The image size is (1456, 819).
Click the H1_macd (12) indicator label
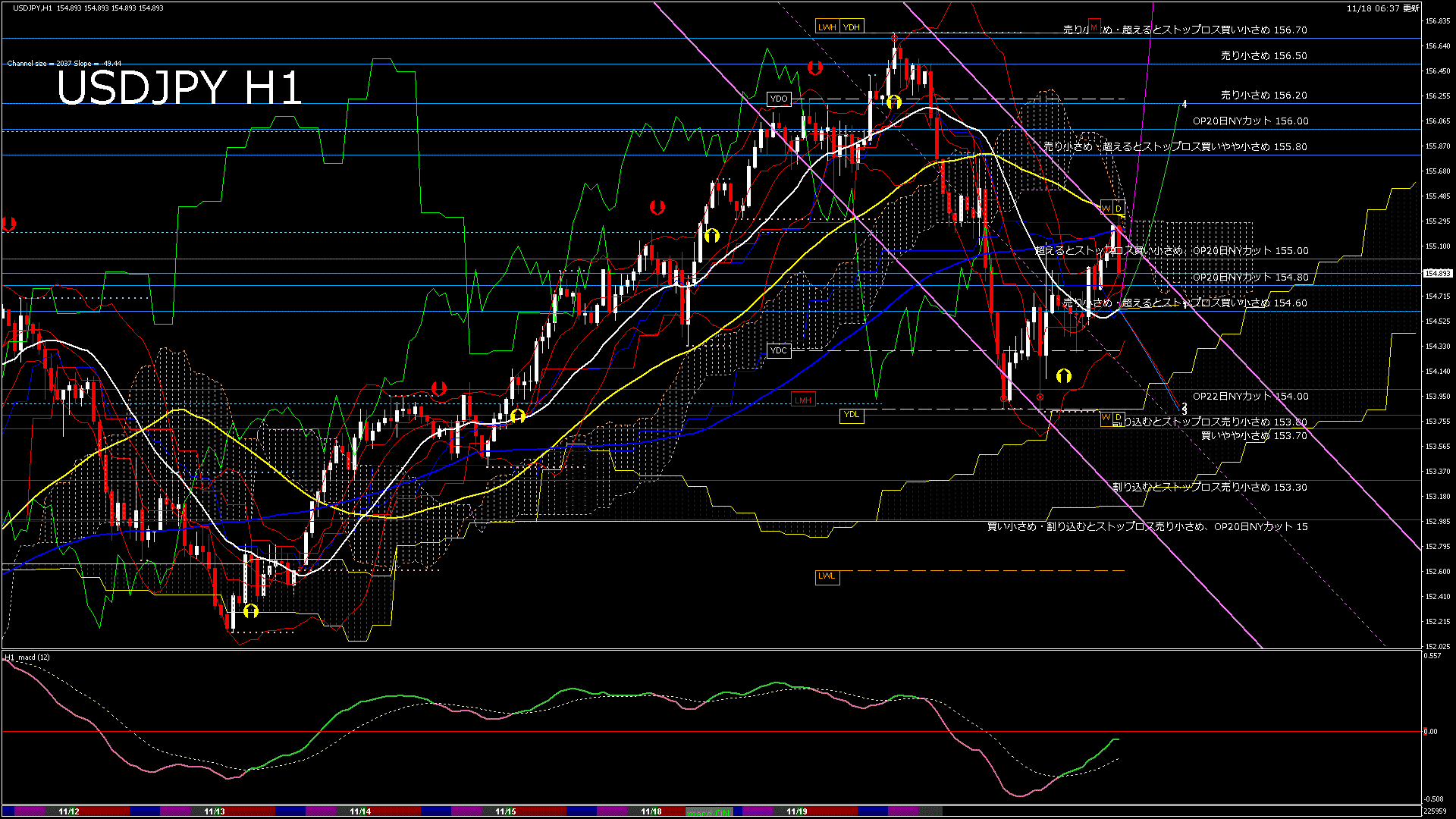(x=27, y=657)
